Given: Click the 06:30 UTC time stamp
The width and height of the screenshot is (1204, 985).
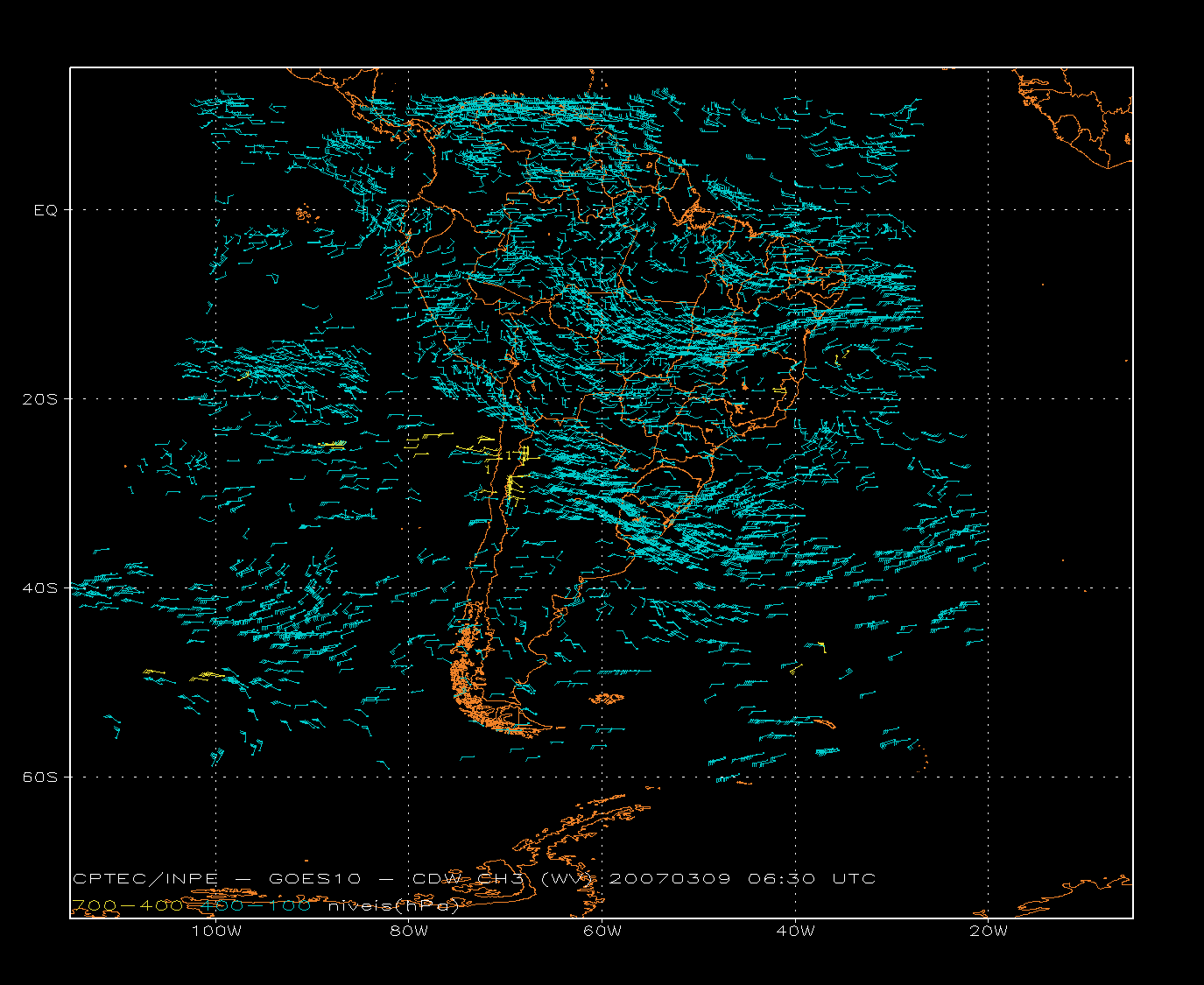Looking at the screenshot, I should (x=812, y=879).
